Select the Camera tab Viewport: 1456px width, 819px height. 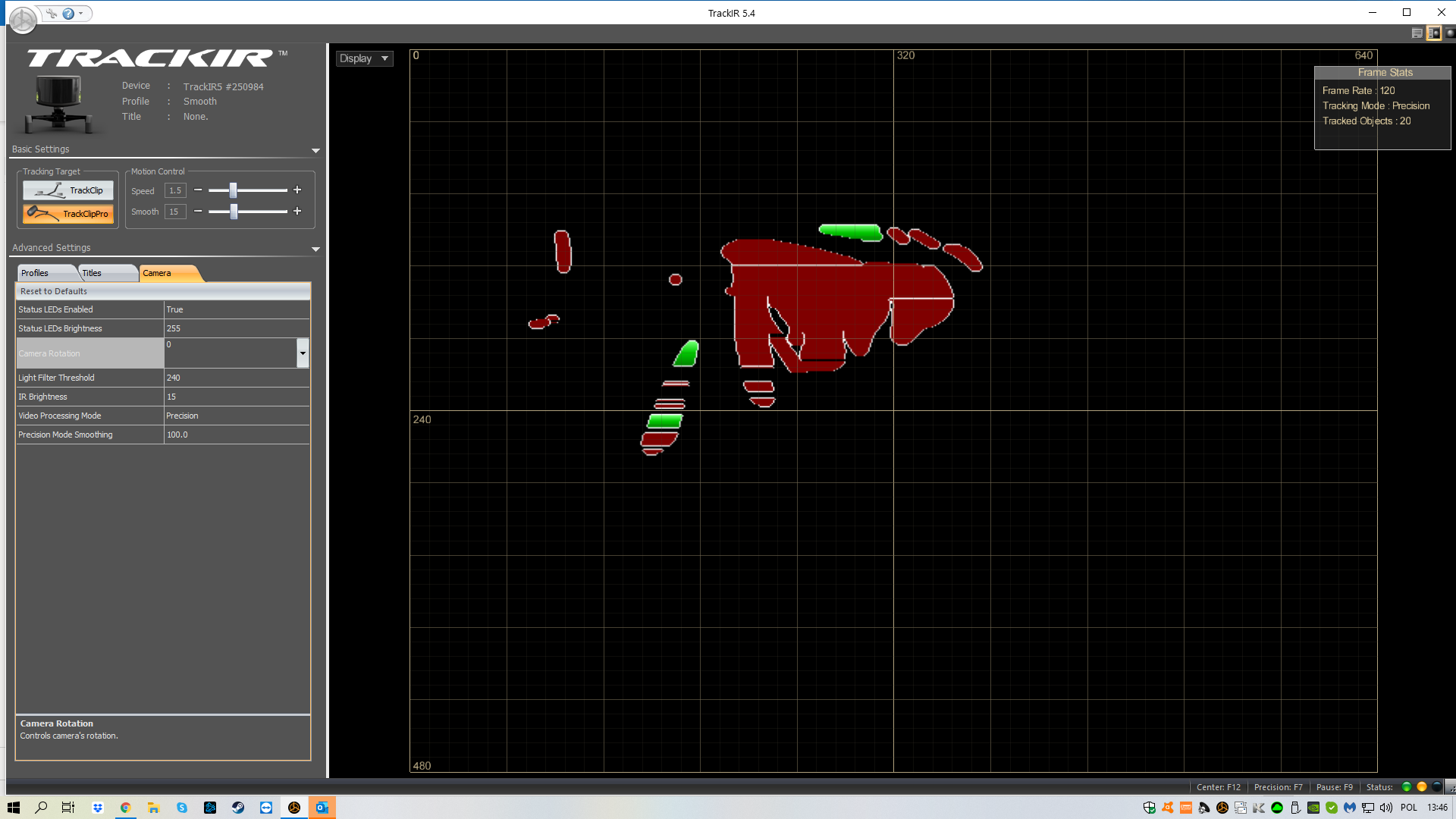tap(170, 273)
